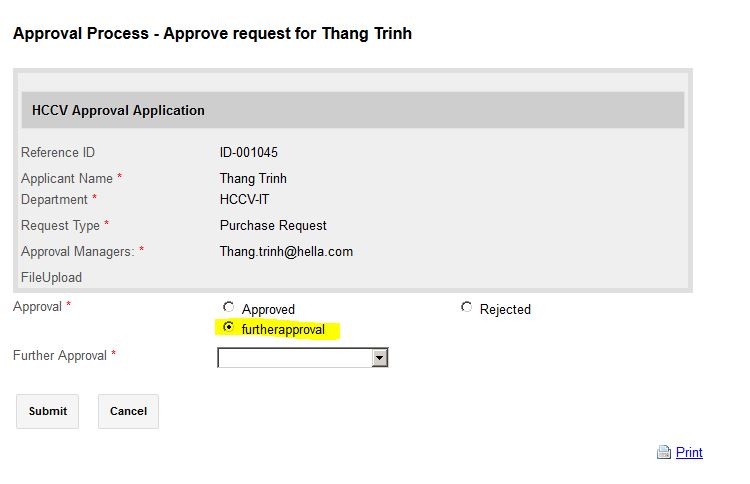Select the furtherapproval radio button

(x=229, y=328)
